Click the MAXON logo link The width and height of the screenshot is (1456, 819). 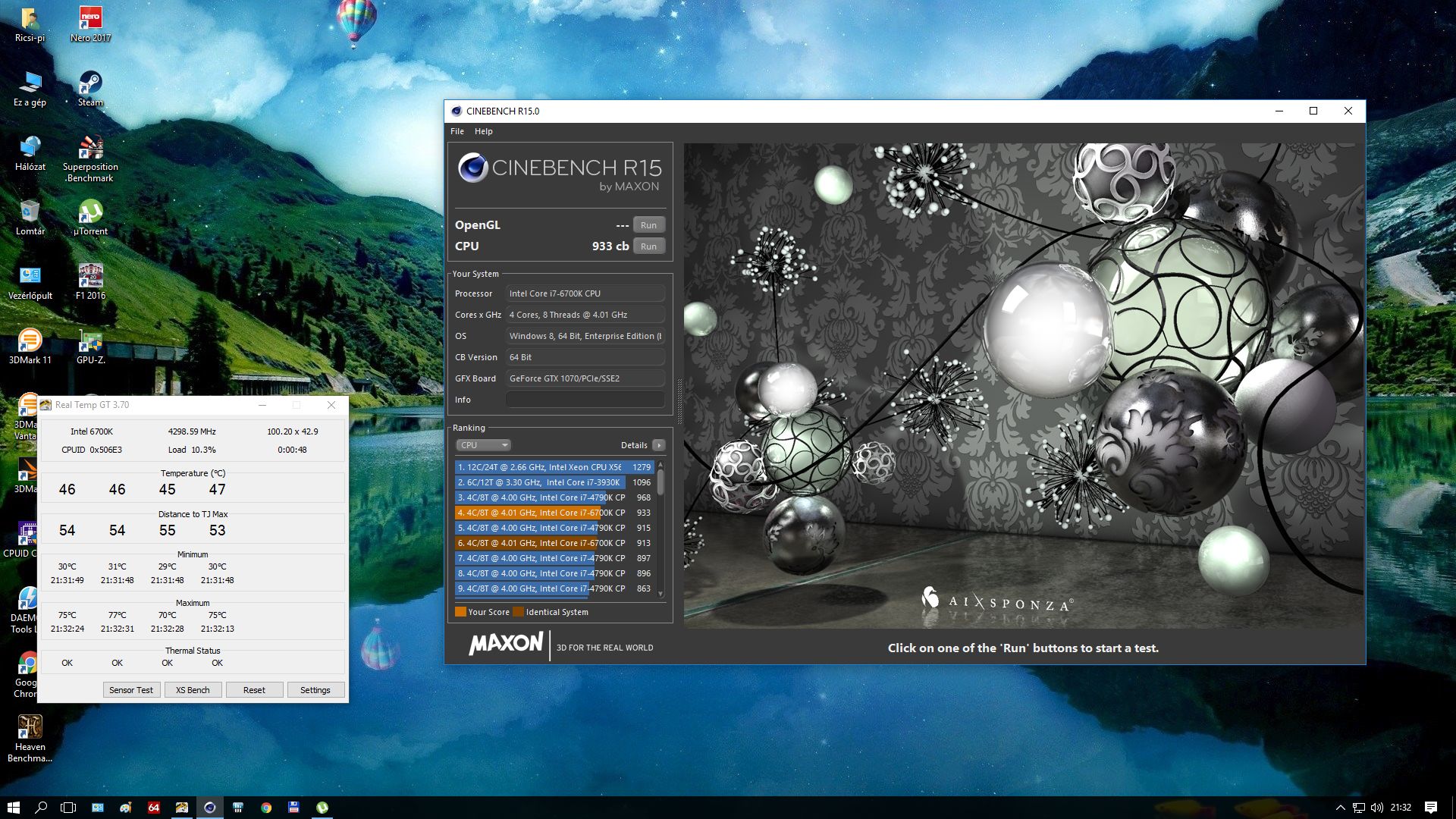[x=506, y=645]
